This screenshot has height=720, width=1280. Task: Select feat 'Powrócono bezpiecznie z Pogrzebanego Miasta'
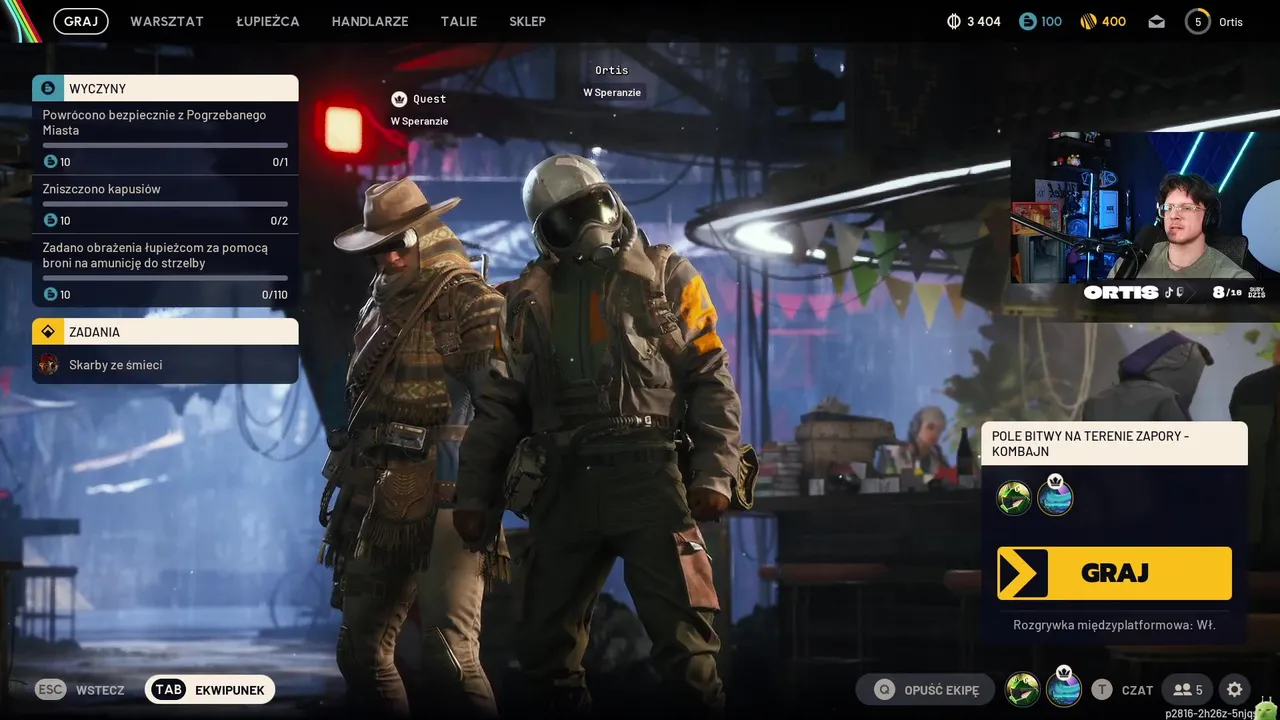[165, 138]
